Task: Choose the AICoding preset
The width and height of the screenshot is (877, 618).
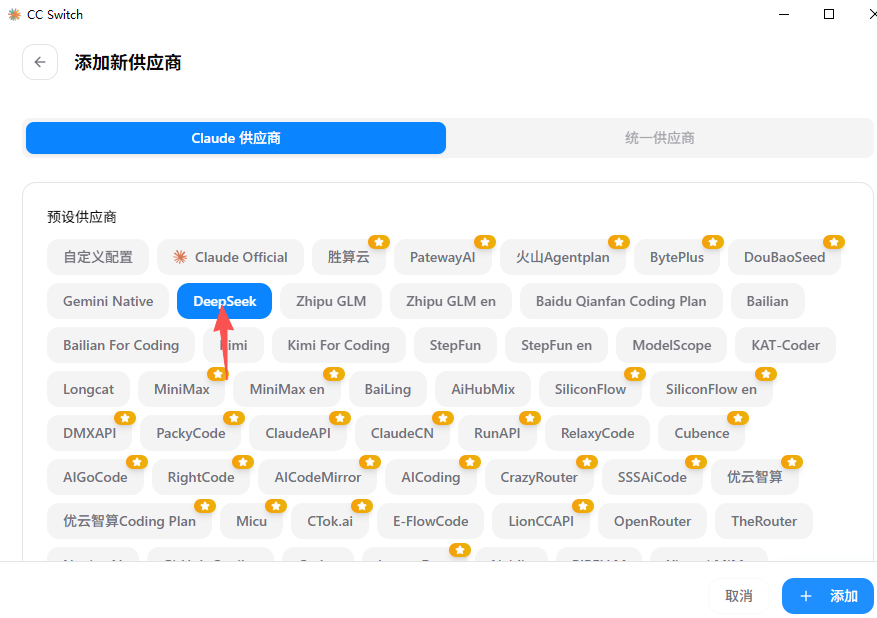Action: point(431,477)
